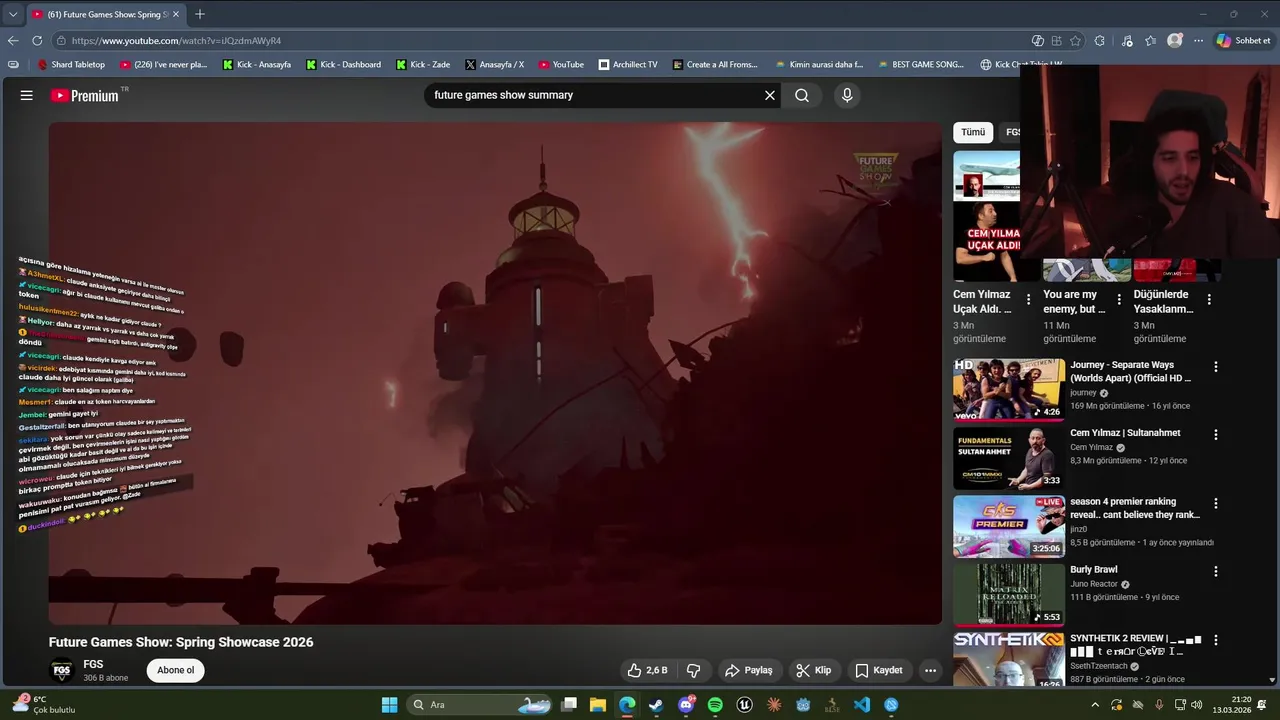1280x720 pixels.
Task: Open options menu for SYNTHETIK 2 REVIEW
Action: coord(1216,640)
